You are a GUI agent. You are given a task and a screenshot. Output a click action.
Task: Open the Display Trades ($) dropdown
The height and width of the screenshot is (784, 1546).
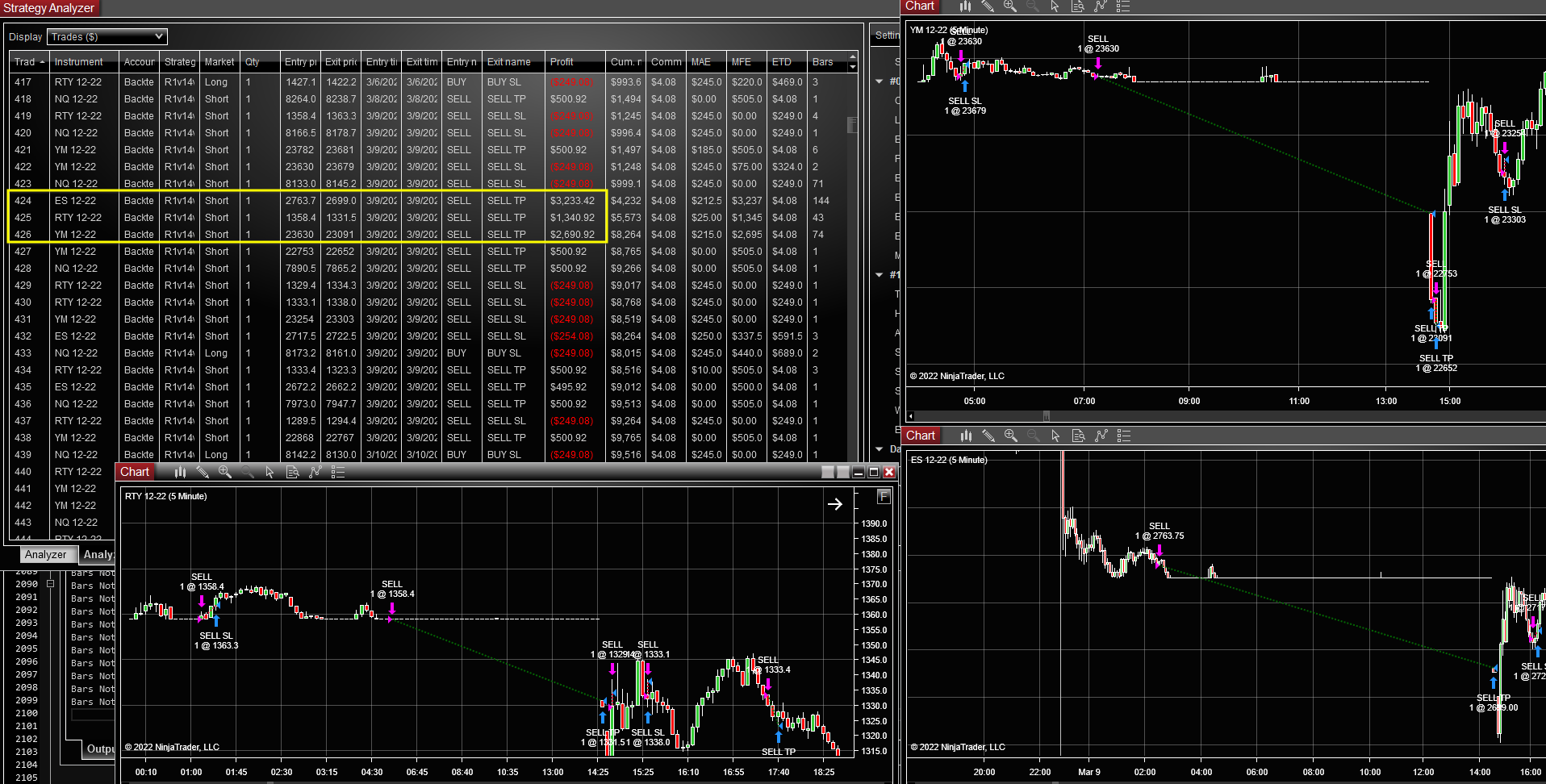tap(107, 36)
